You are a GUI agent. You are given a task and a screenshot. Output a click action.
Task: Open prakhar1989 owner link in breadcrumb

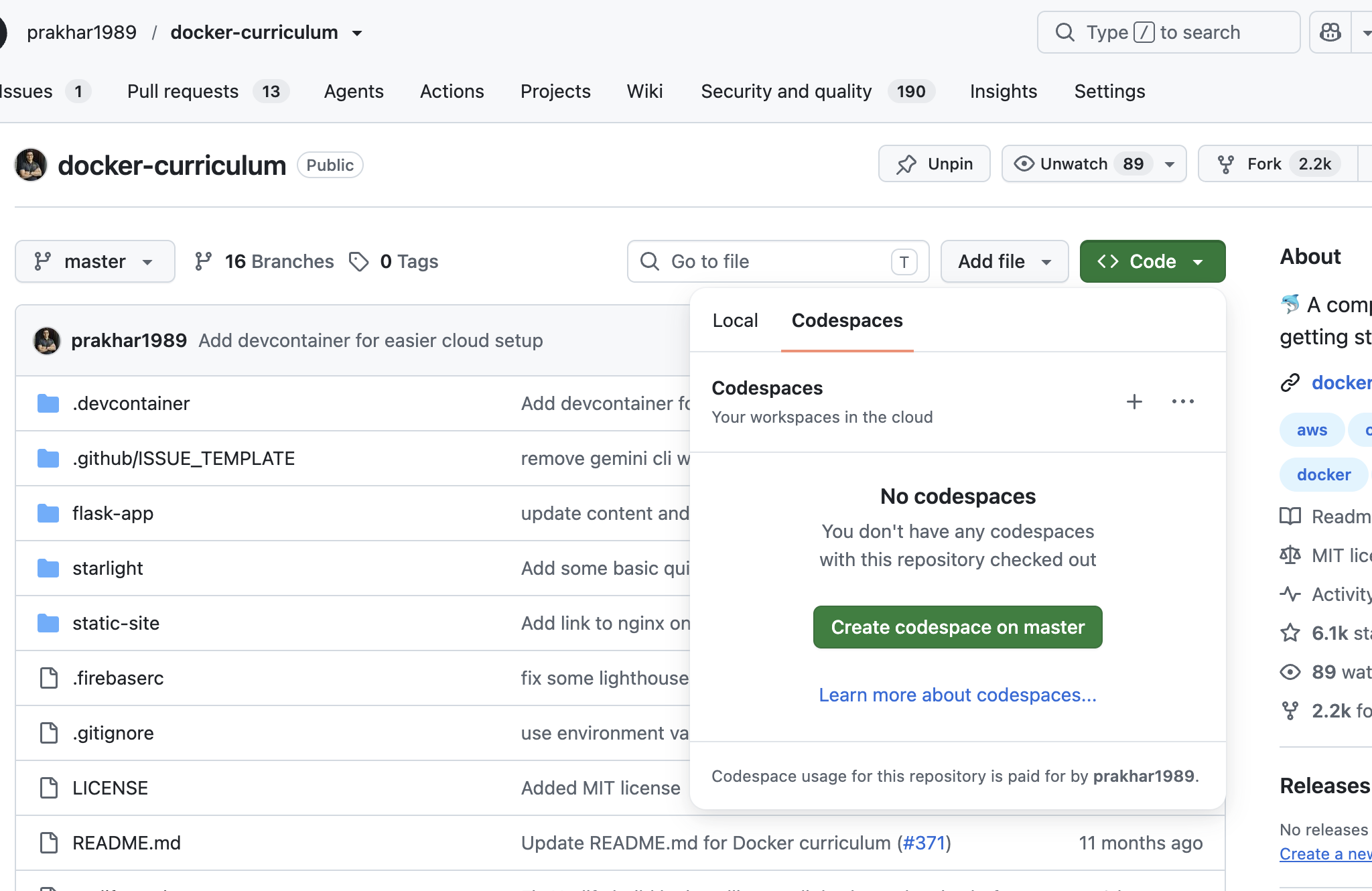pyautogui.click(x=82, y=32)
